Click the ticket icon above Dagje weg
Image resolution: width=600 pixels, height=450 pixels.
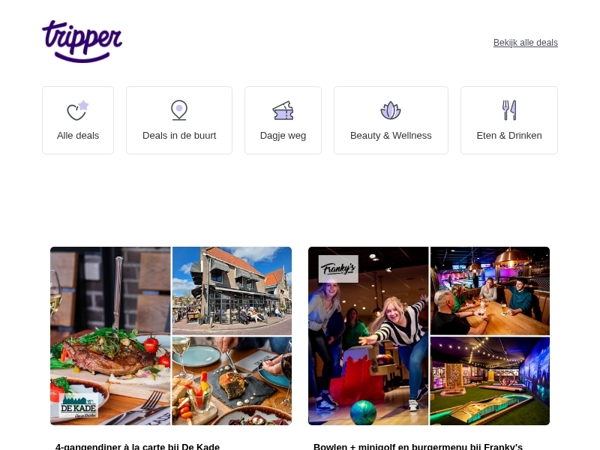click(283, 110)
